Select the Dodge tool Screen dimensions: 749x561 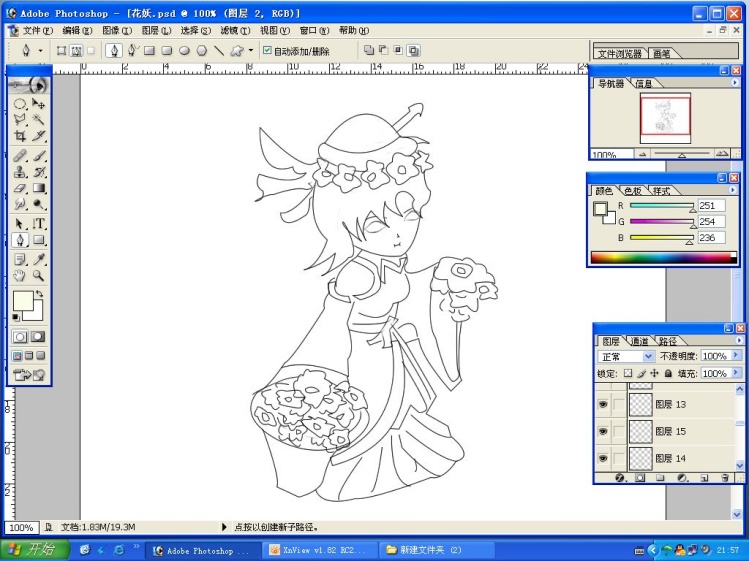point(39,205)
